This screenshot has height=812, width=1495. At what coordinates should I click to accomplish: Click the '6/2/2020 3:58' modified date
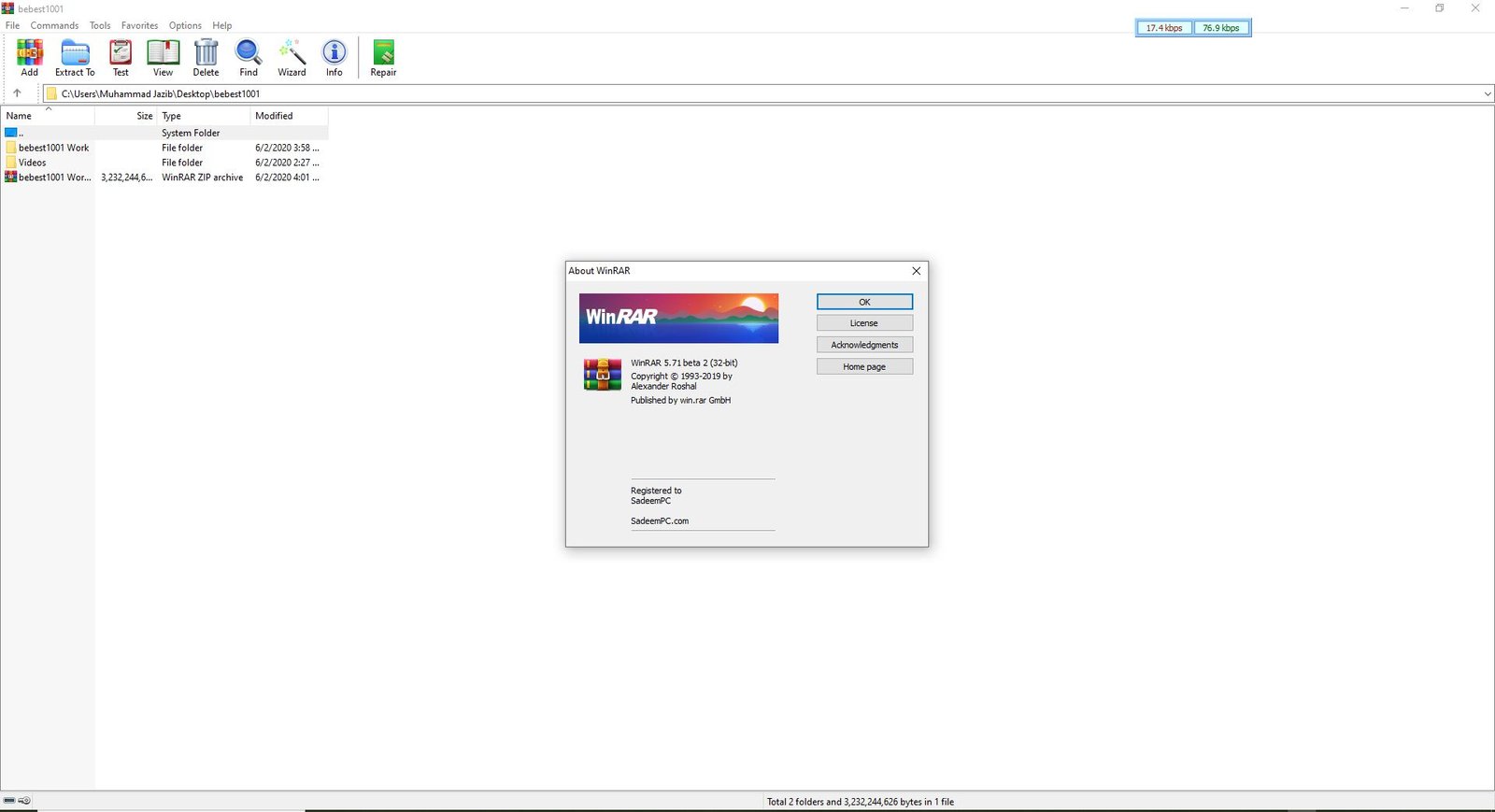287,148
